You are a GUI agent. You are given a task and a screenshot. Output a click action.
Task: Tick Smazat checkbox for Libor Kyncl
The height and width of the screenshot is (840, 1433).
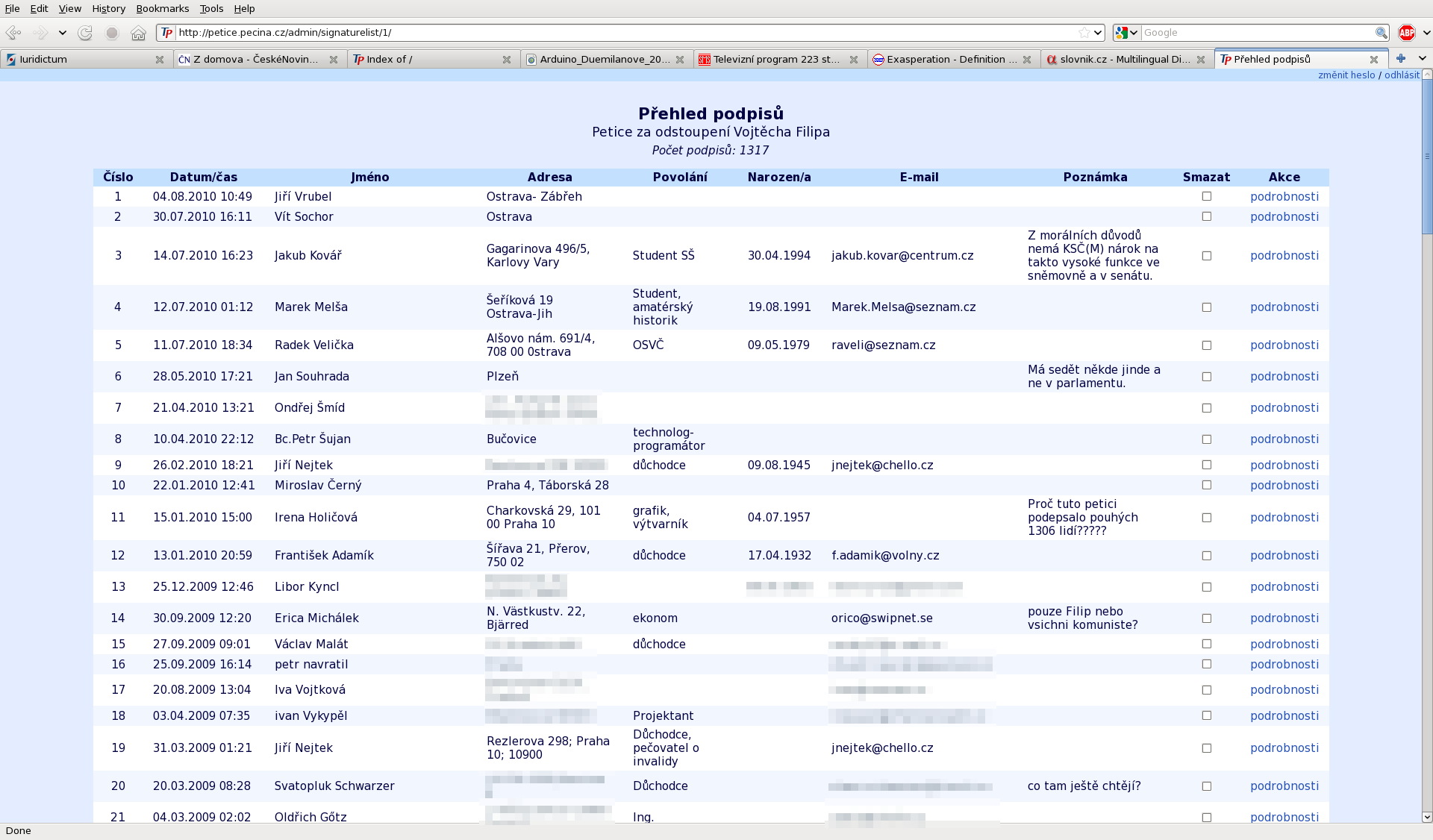click(1207, 587)
